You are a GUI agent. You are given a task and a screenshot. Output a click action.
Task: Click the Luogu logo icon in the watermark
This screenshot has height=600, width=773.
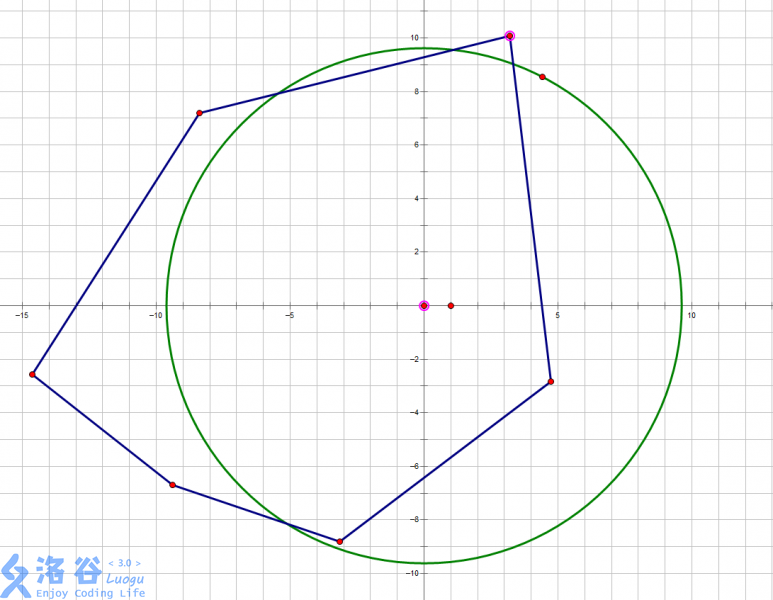coord(16,574)
